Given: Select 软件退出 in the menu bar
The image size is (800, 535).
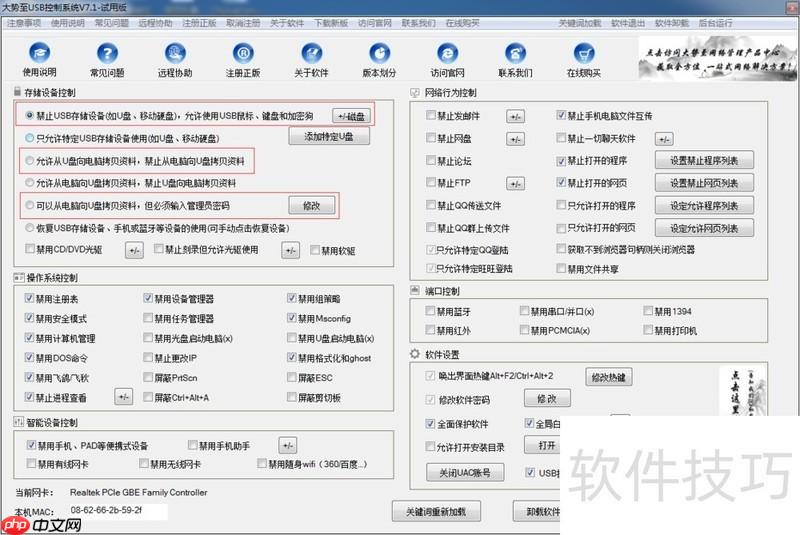Looking at the screenshot, I should coord(628,23).
